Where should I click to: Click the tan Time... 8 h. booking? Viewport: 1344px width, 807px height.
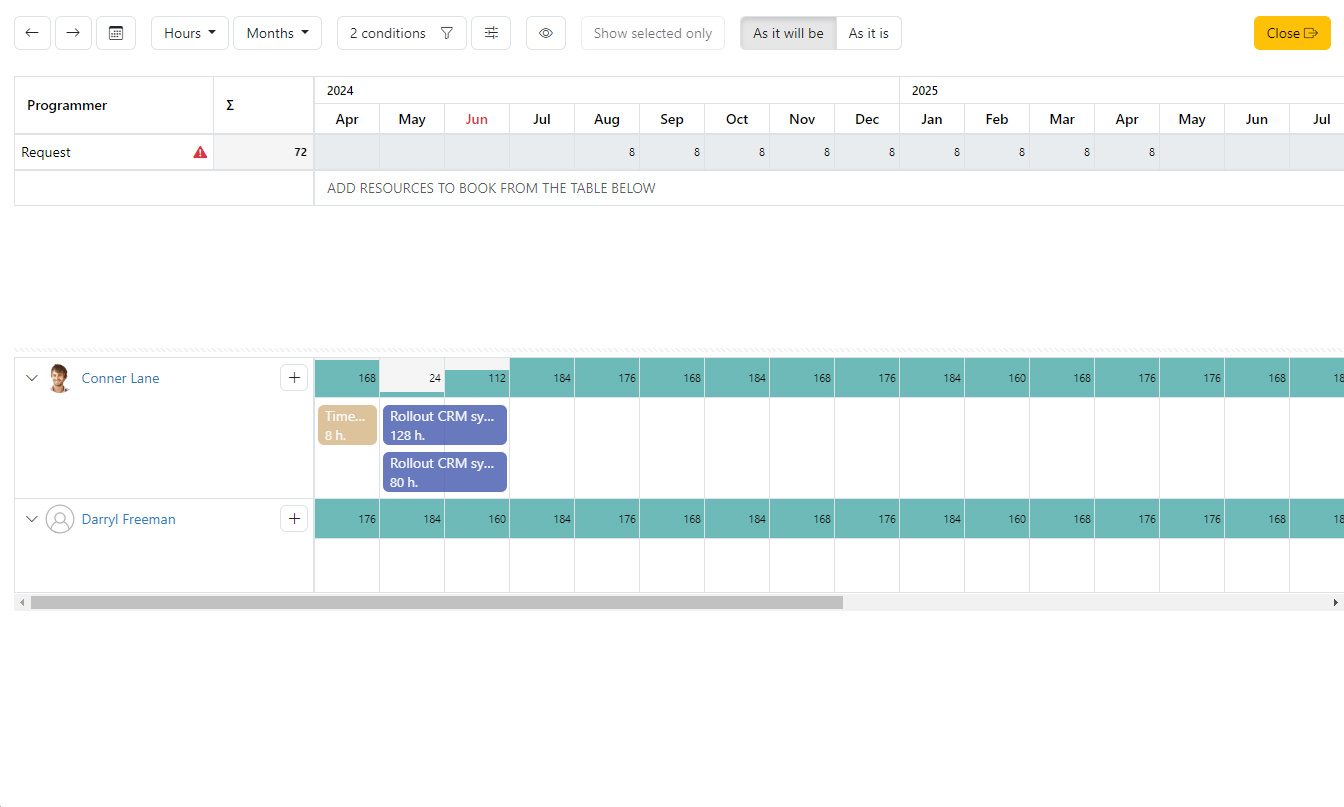(x=347, y=425)
